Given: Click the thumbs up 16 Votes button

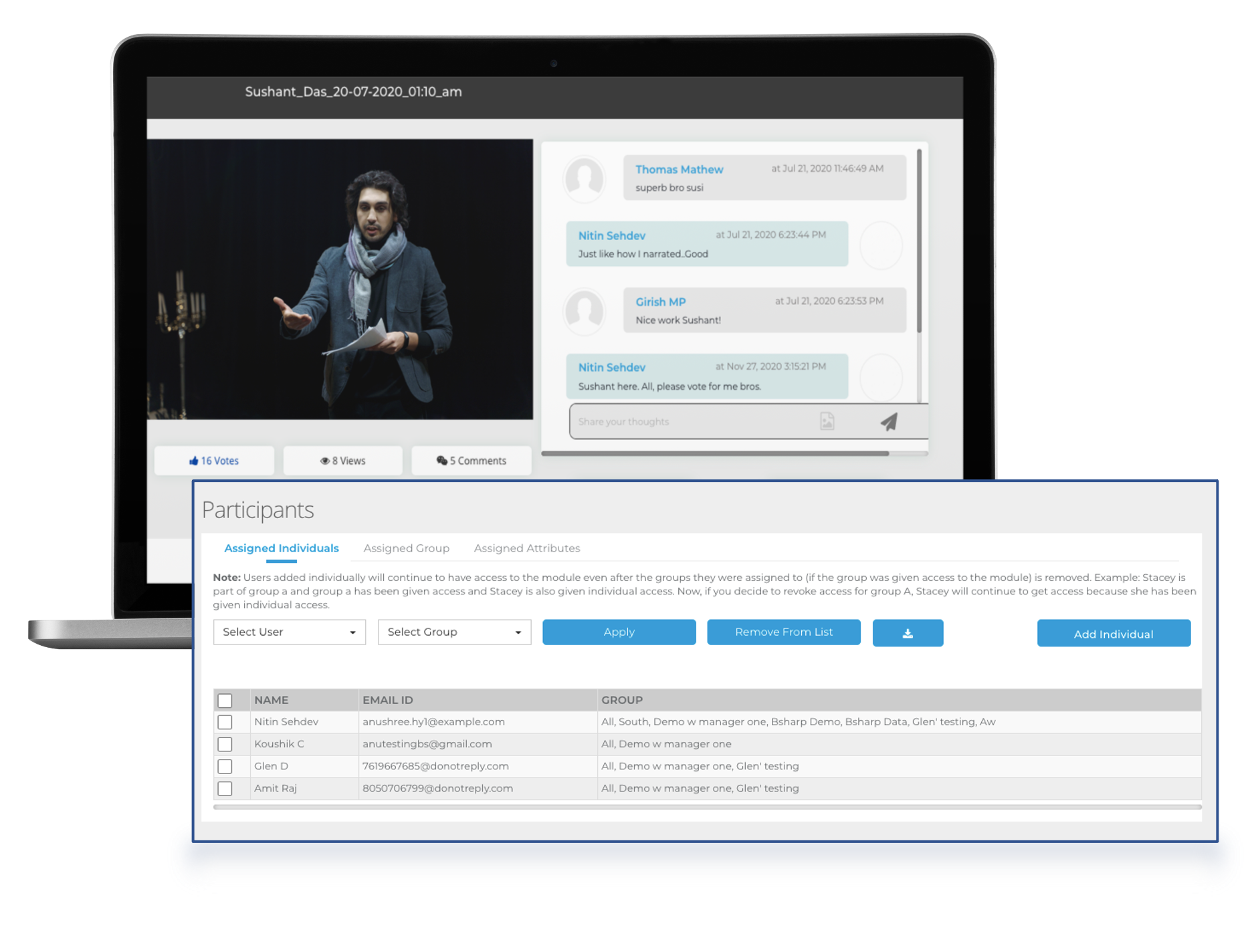Looking at the screenshot, I should click(x=214, y=461).
